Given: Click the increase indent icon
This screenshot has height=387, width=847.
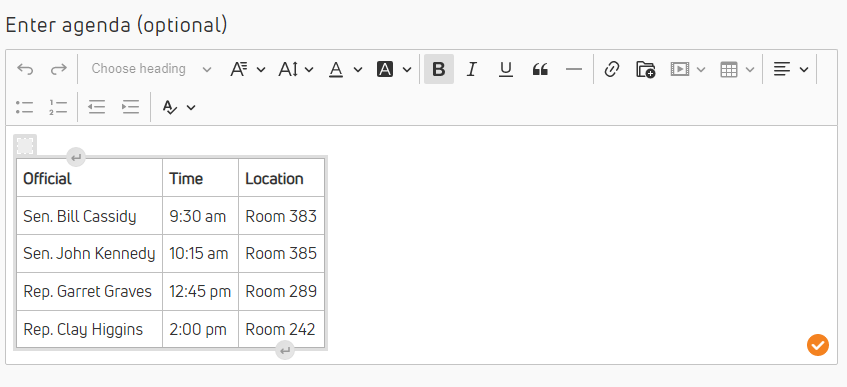Looking at the screenshot, I should pos(130,107).
